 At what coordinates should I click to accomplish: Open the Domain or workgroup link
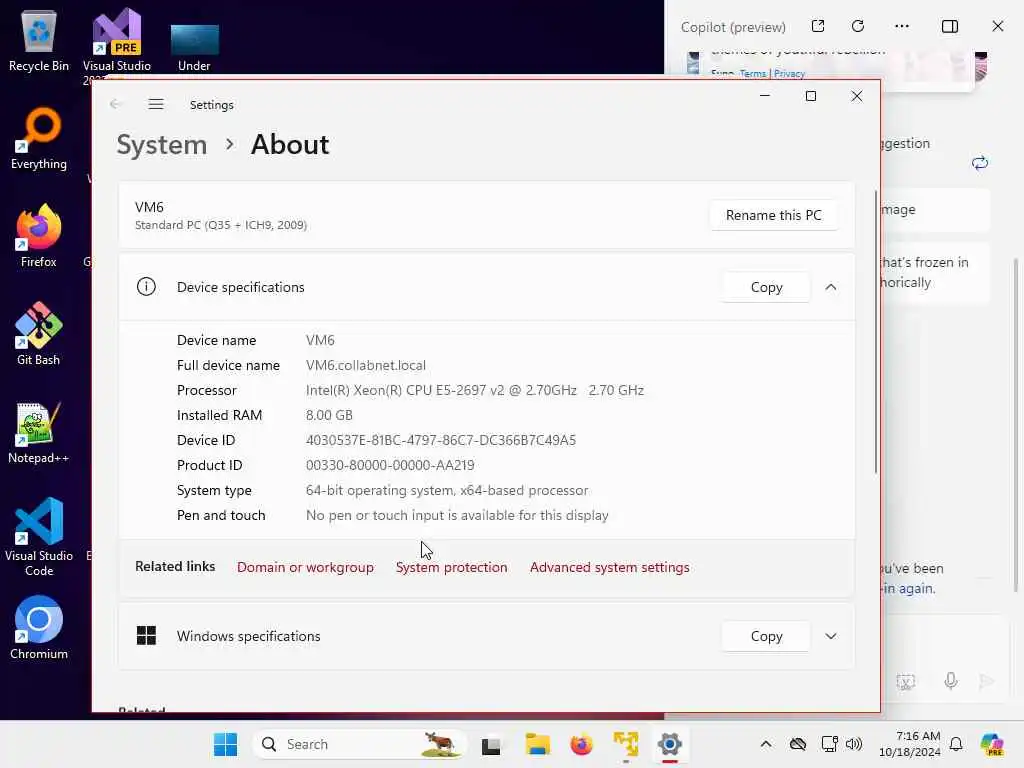point(305,567)
